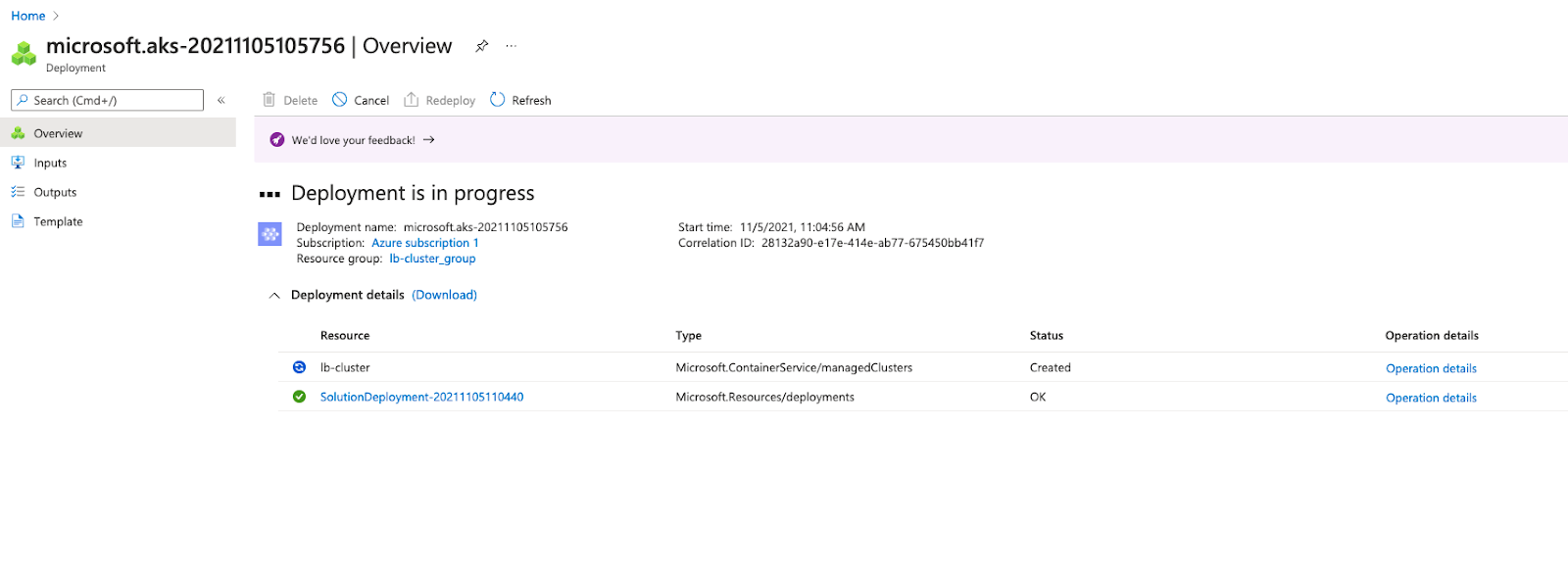Select the lb-cluster resource name

tap(345, 367)
